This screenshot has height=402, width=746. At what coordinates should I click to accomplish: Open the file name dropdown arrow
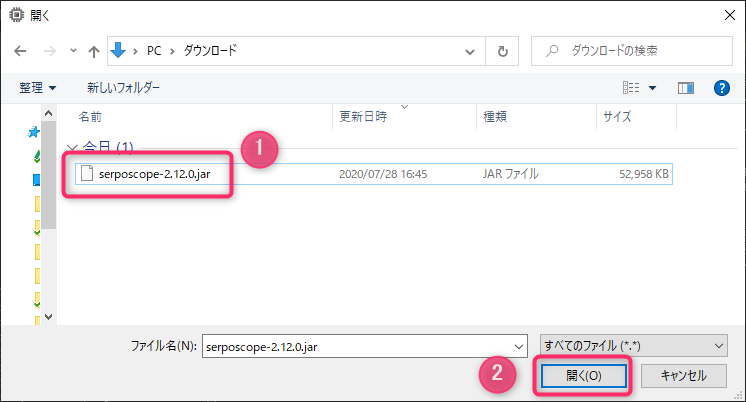[519, 346]
